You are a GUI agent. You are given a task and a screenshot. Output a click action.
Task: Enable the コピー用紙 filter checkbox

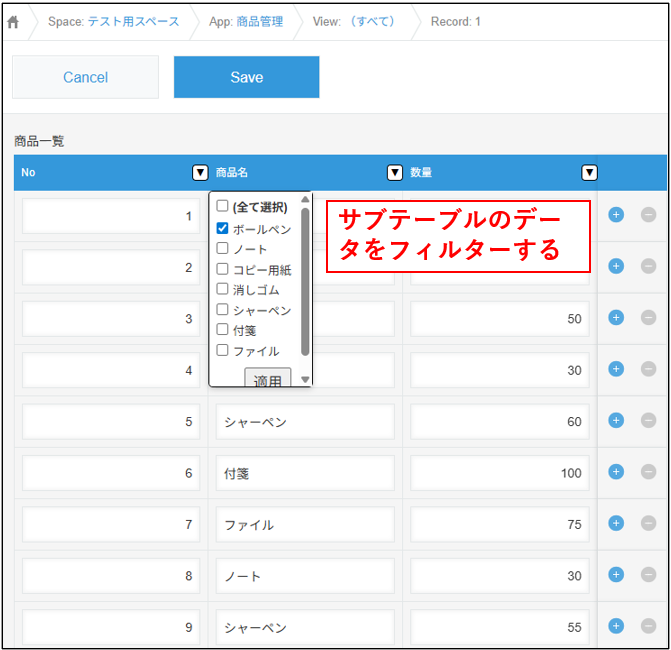[223, 269]
